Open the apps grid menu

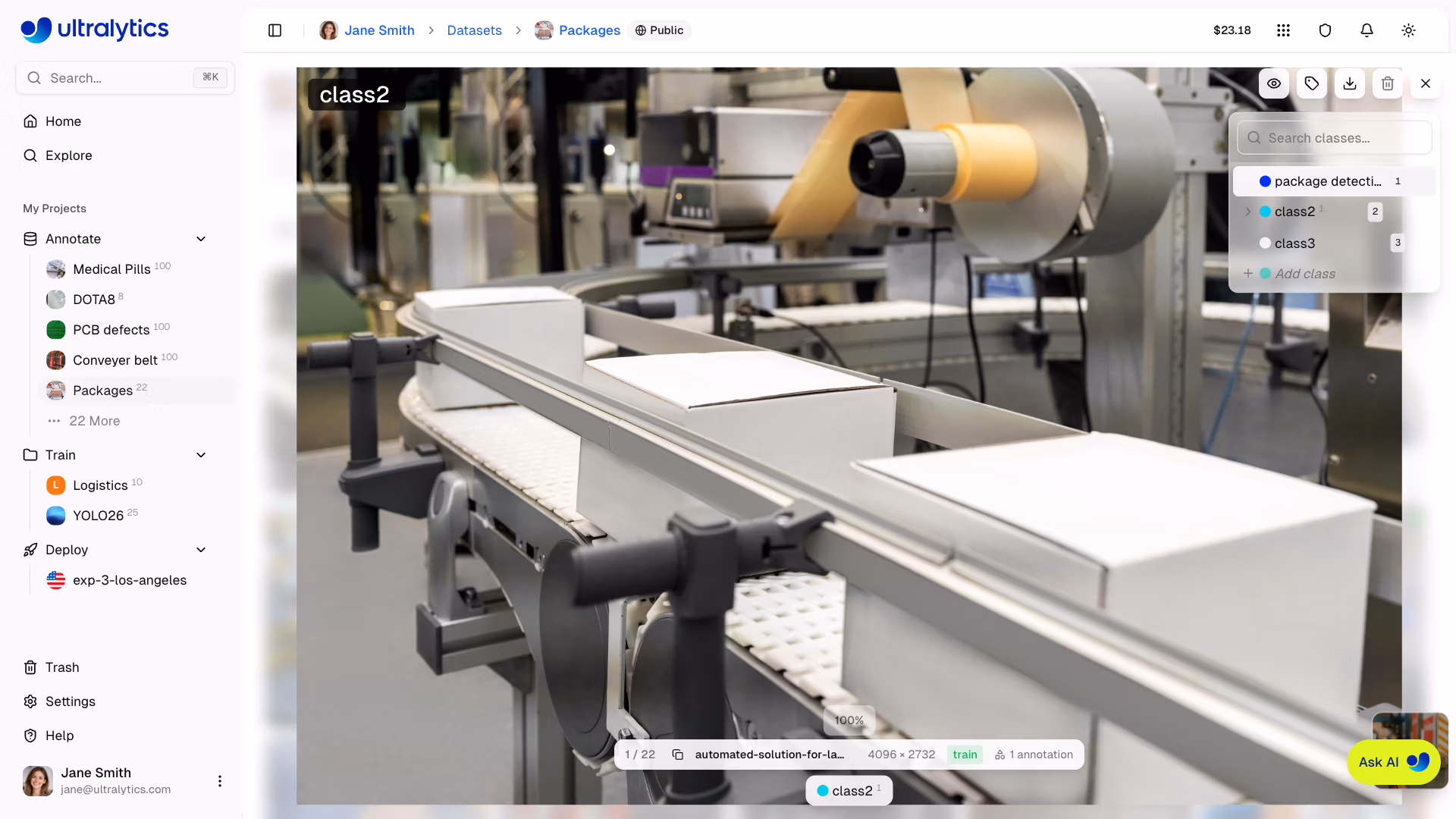(x=1283, y=30)
